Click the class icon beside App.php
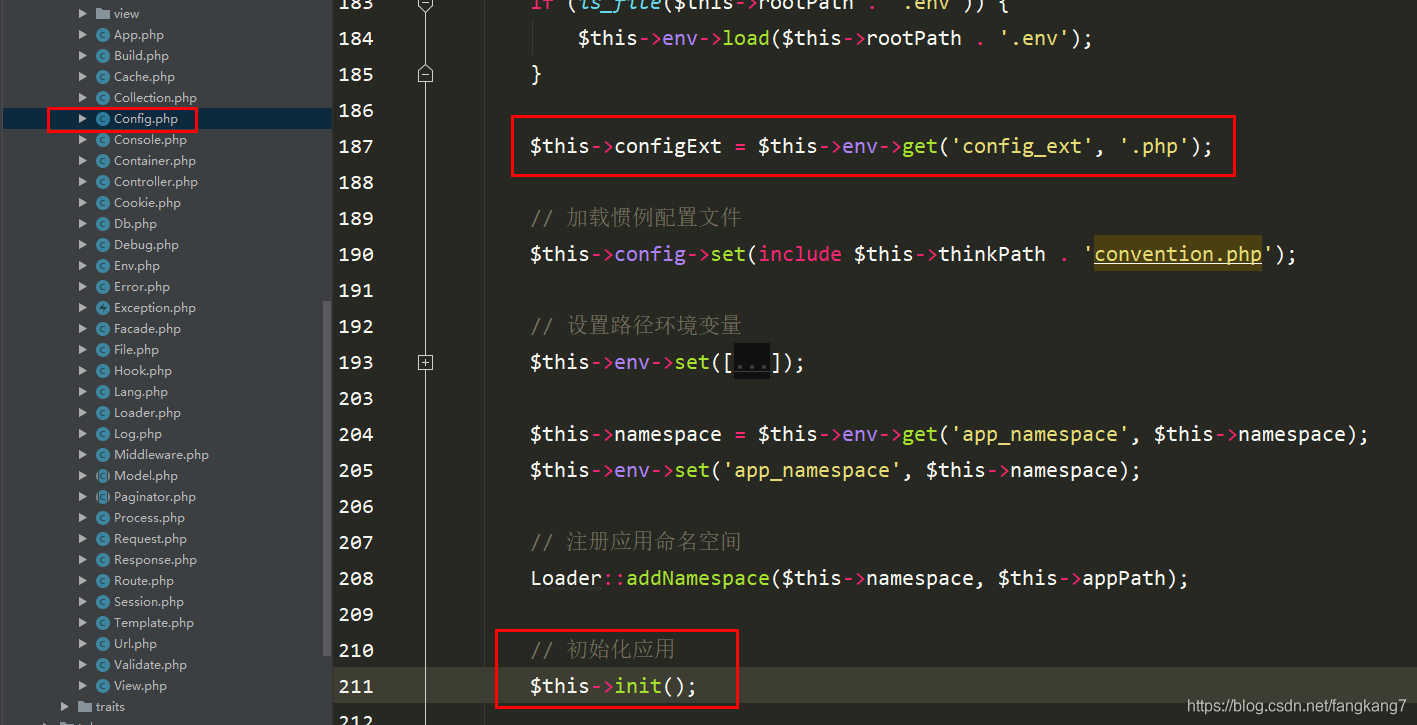Screen dimensions: 1417x725 click(x=102, y=35)
